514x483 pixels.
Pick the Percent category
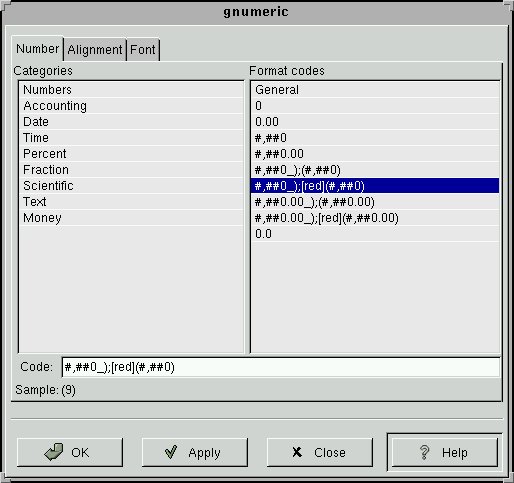pos(131,154)
